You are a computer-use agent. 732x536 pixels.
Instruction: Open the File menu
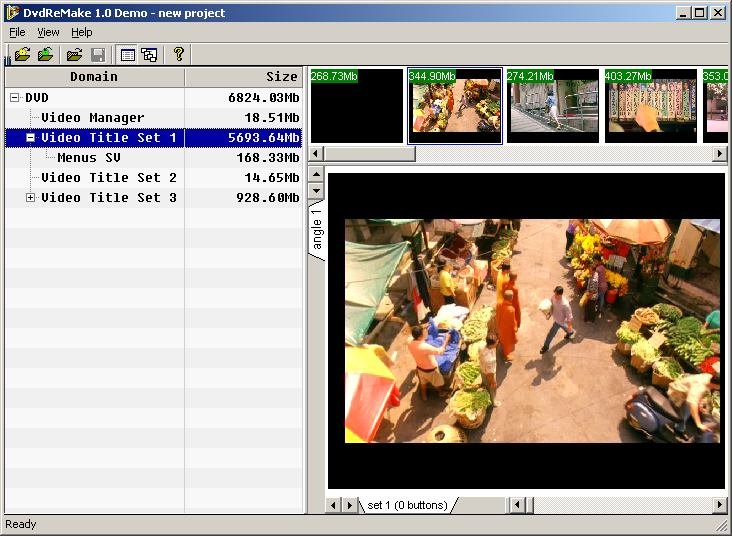(x=17, y=32)
